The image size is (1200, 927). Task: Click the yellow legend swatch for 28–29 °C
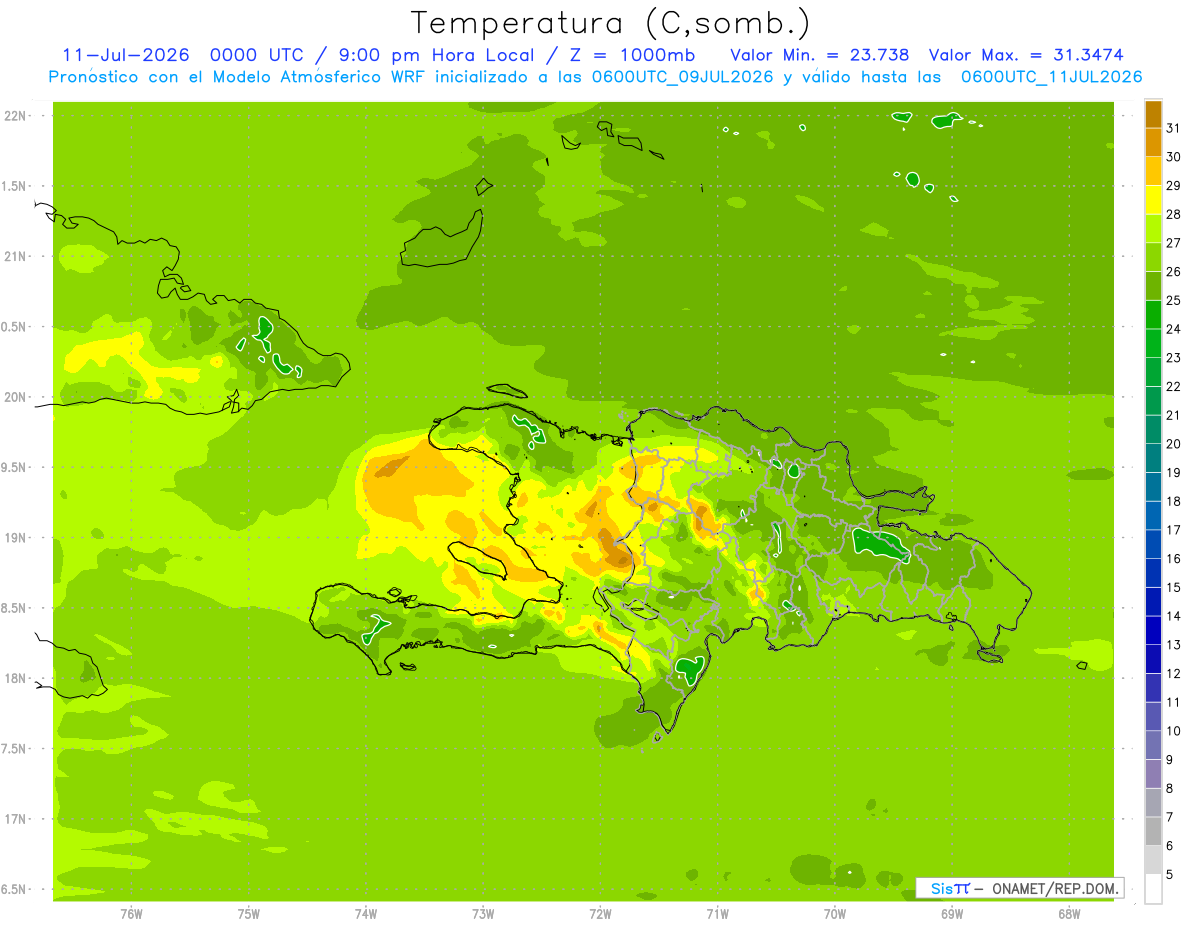tap(1153, 200)
